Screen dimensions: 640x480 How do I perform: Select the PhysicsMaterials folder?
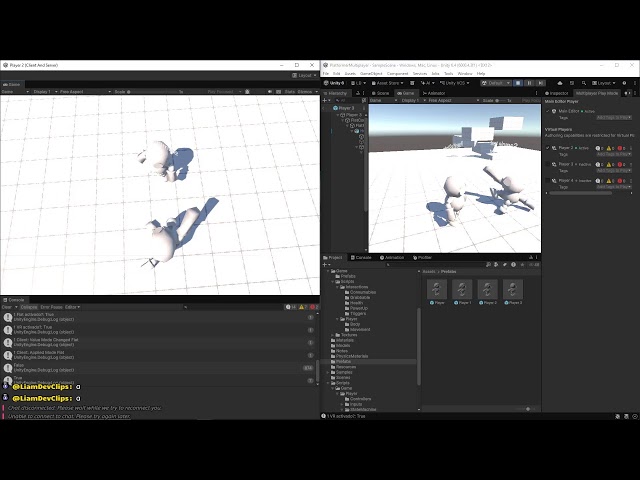(349, 356)
